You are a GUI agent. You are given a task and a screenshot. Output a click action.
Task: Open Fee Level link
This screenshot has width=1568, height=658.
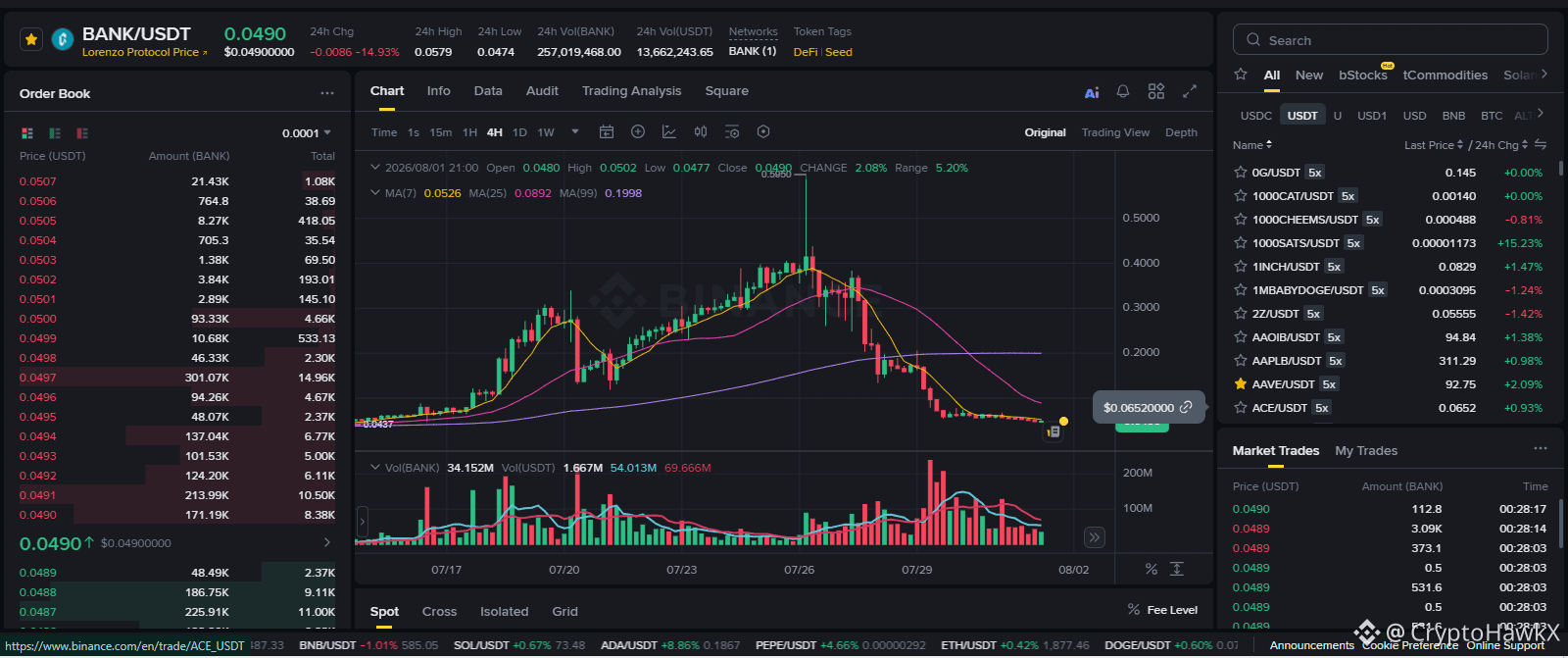(1162, 610)
